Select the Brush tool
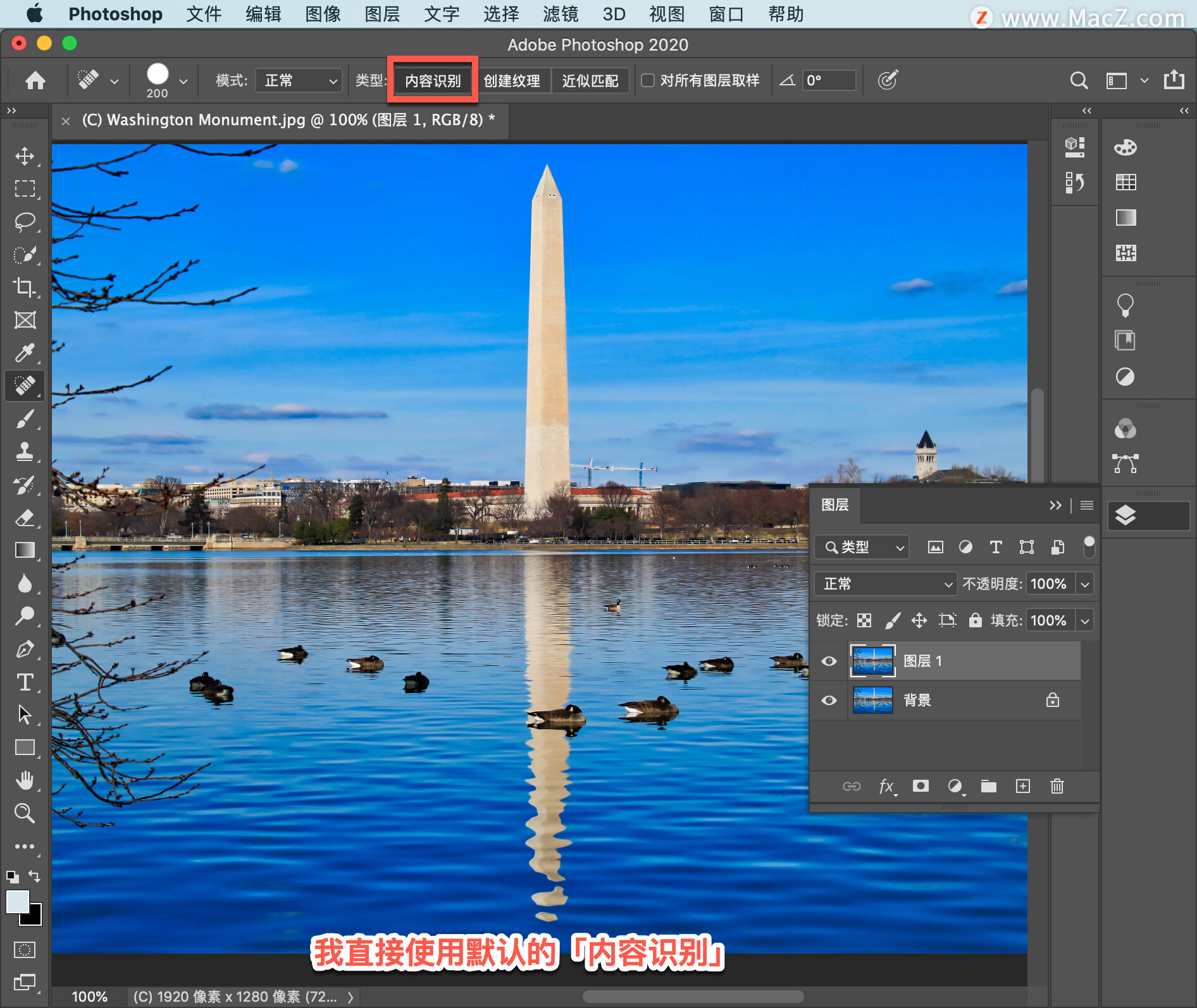 [25, 419]
